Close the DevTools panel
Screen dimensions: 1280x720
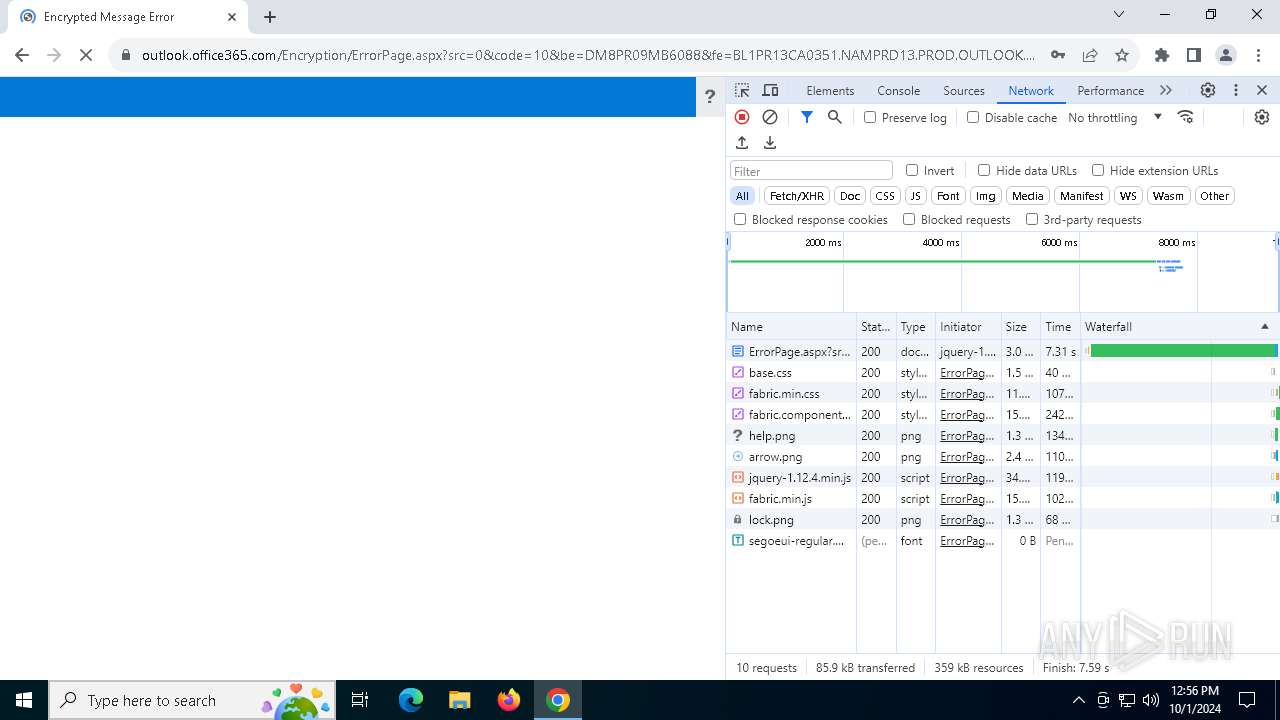[1262, 90]
